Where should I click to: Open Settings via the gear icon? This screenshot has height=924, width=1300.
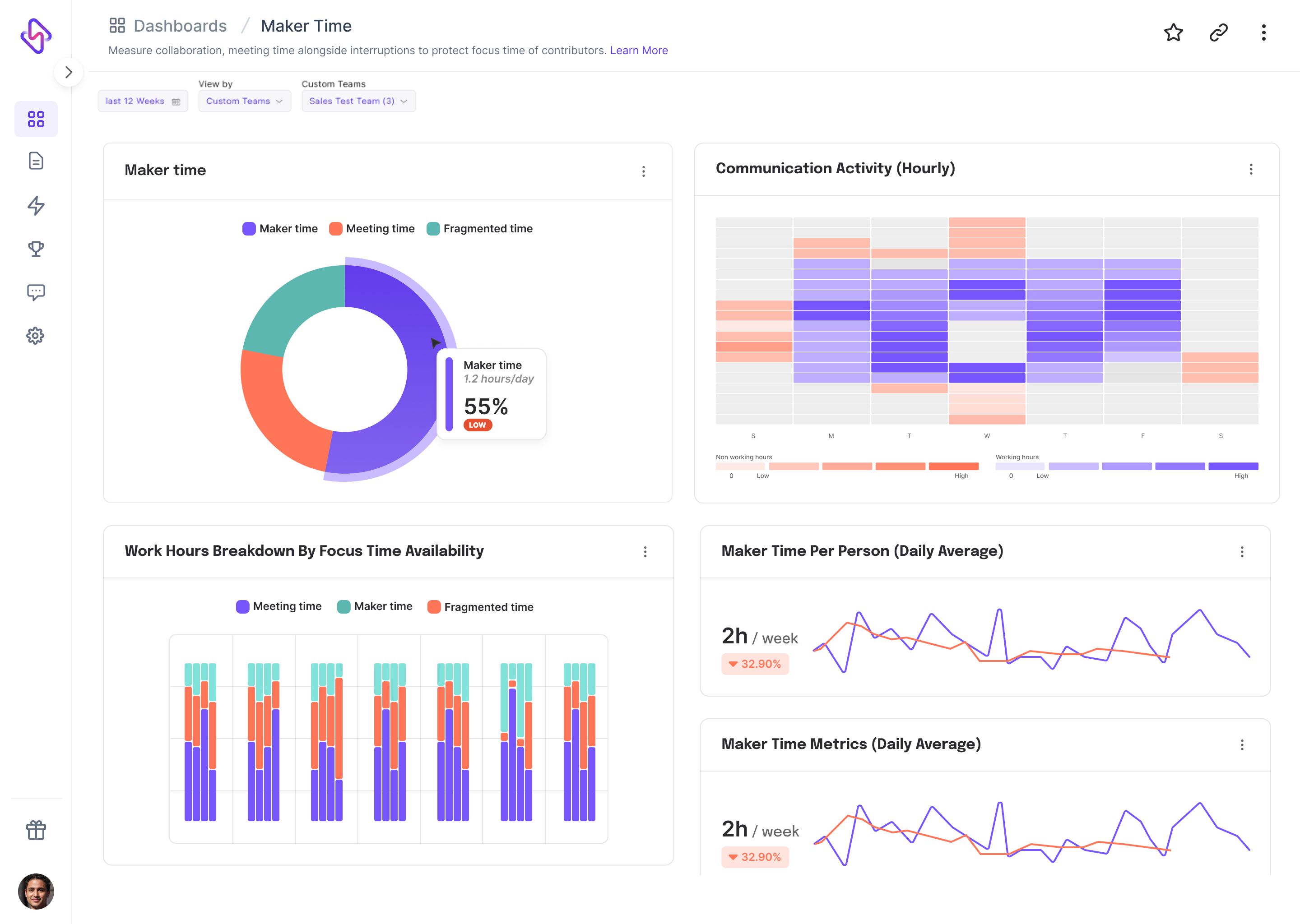point(36,335)
